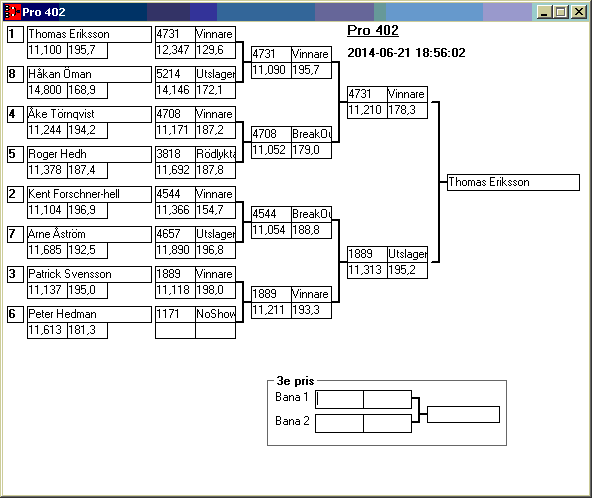
Task: Click the Pro 402 app icon in title bar
Action: (12, 12)
